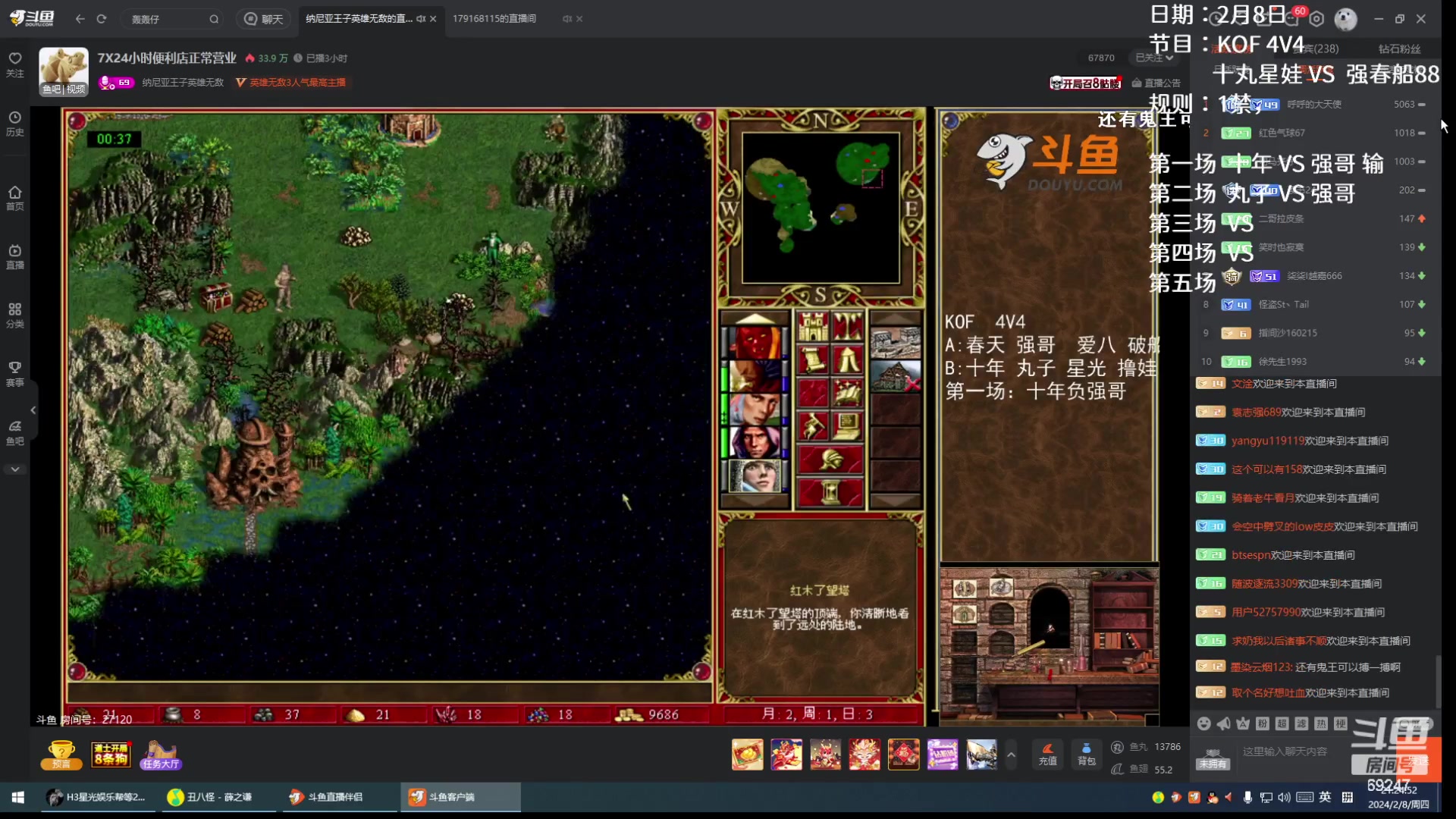Click the underground/surface view toggle button
The width and height of the screenshot is (1456, 819).
848,327
